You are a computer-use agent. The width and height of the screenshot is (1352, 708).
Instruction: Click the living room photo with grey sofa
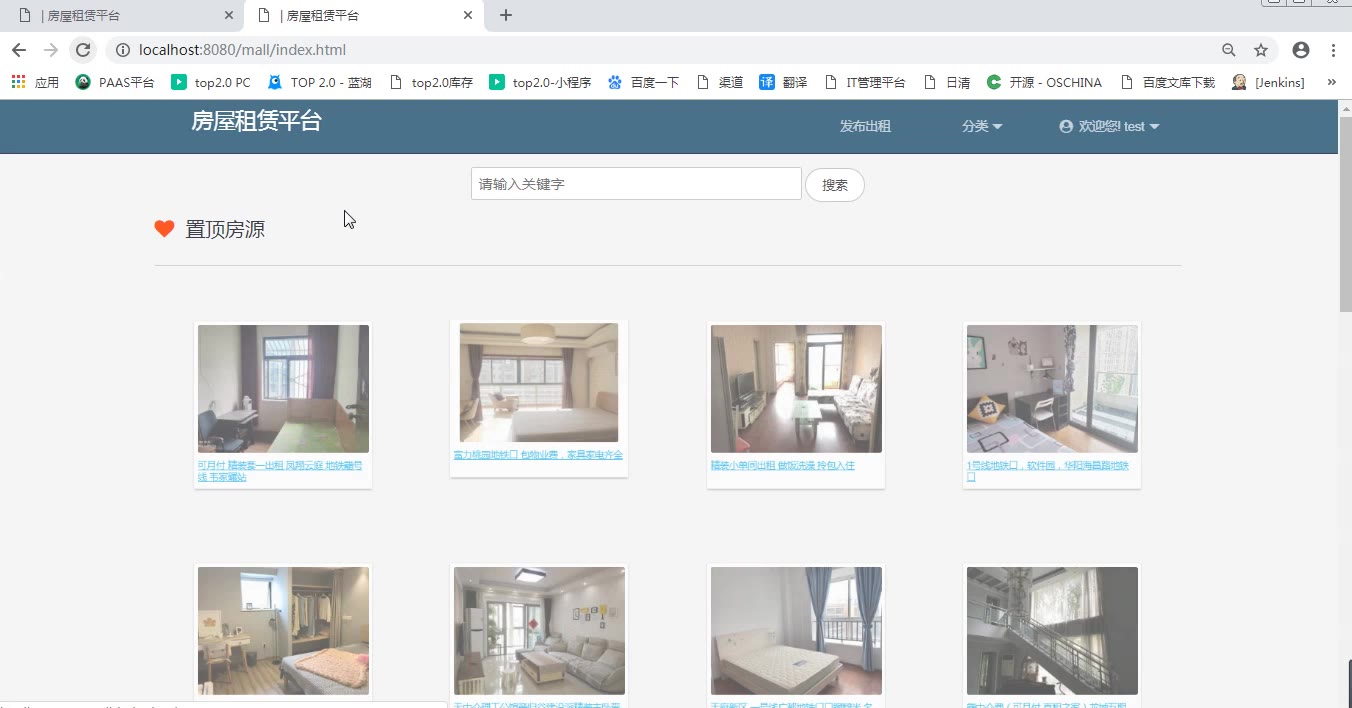(539, 631)
